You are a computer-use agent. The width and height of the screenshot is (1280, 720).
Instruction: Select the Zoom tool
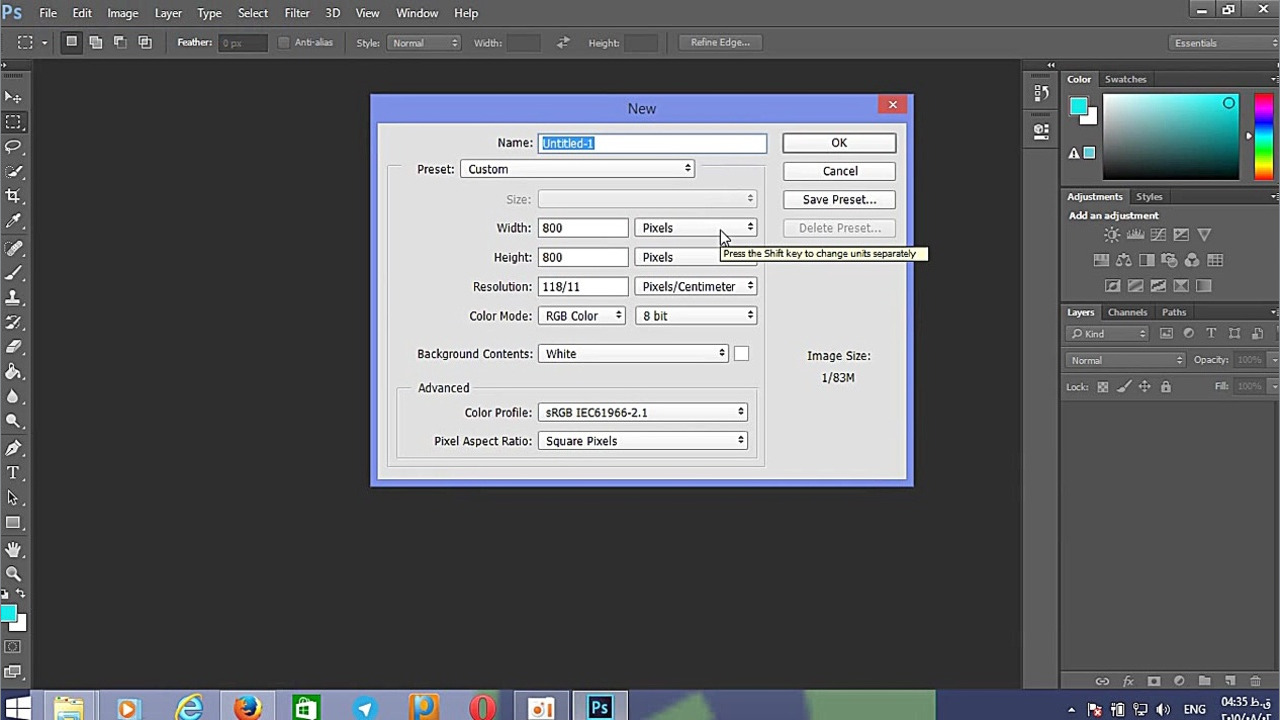pos(14,574)
